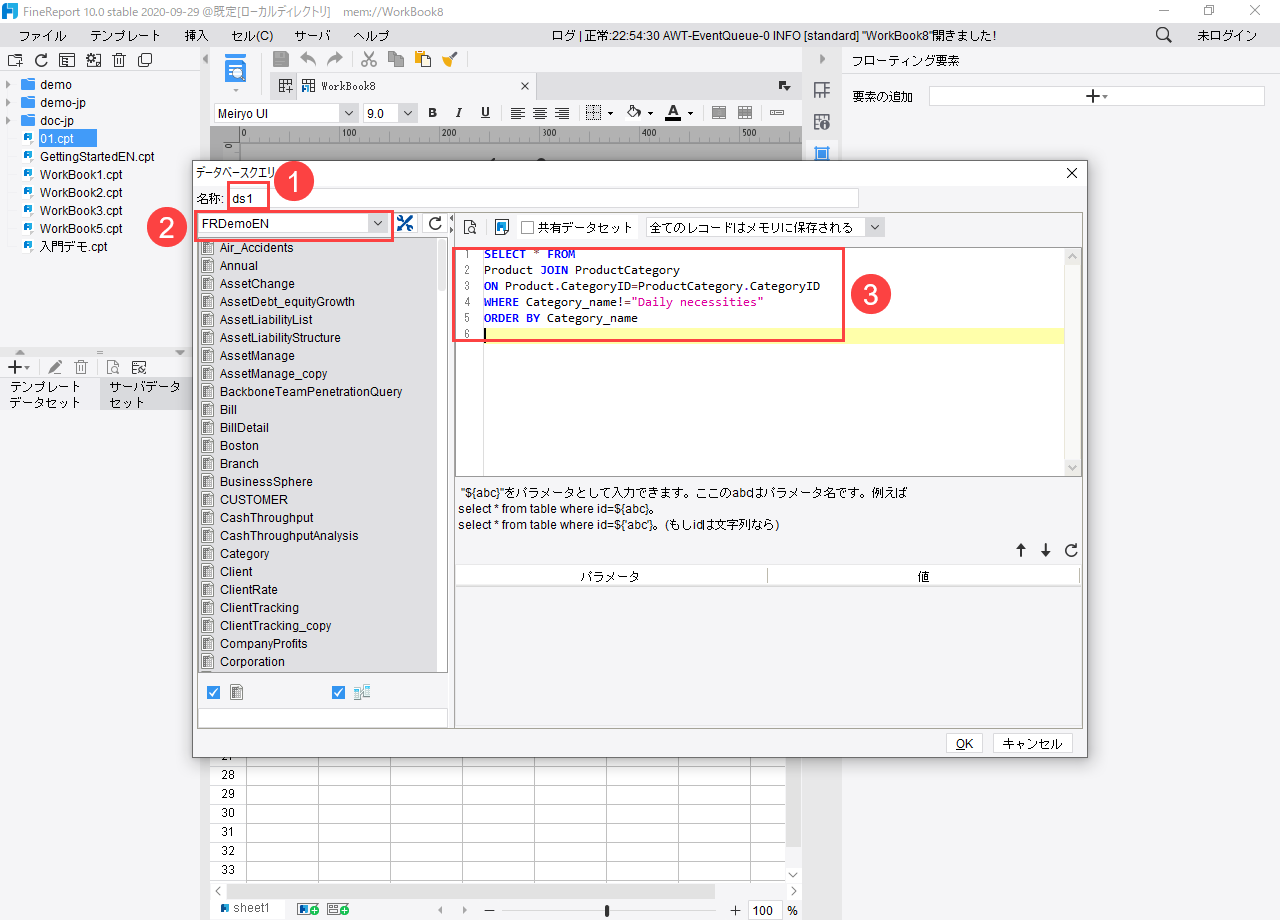This screenshot has width=1280, height=920.
Task: Refresh the table list in query dialog
Action: click(x=435, y=223)
